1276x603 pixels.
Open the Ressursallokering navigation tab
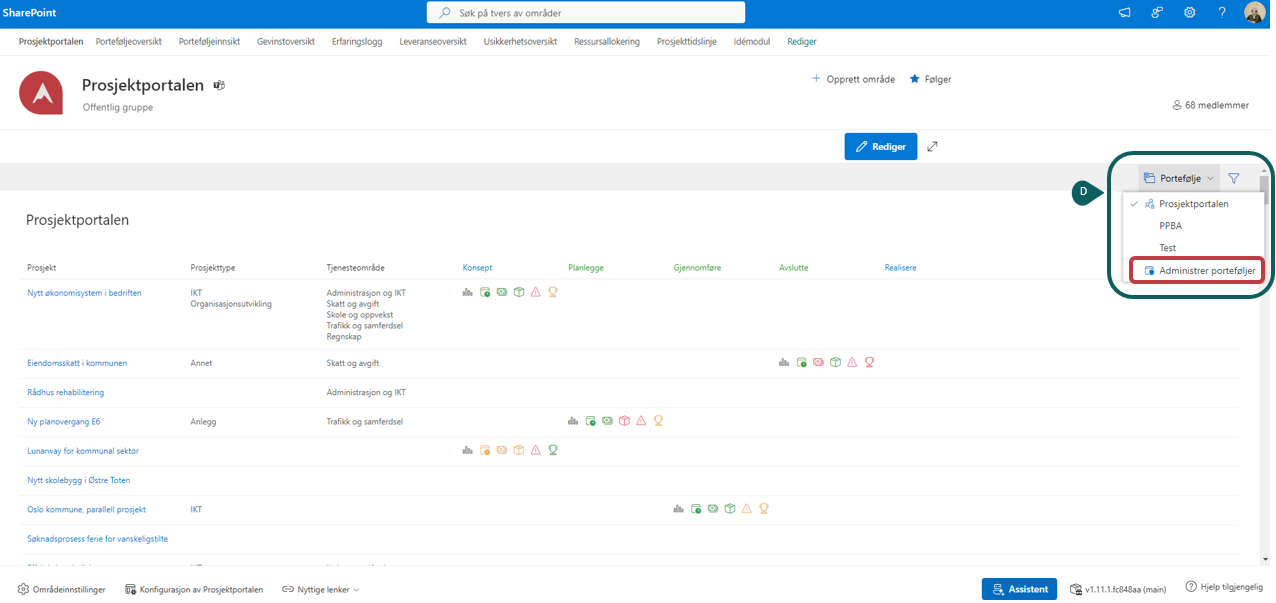(607, 42)
